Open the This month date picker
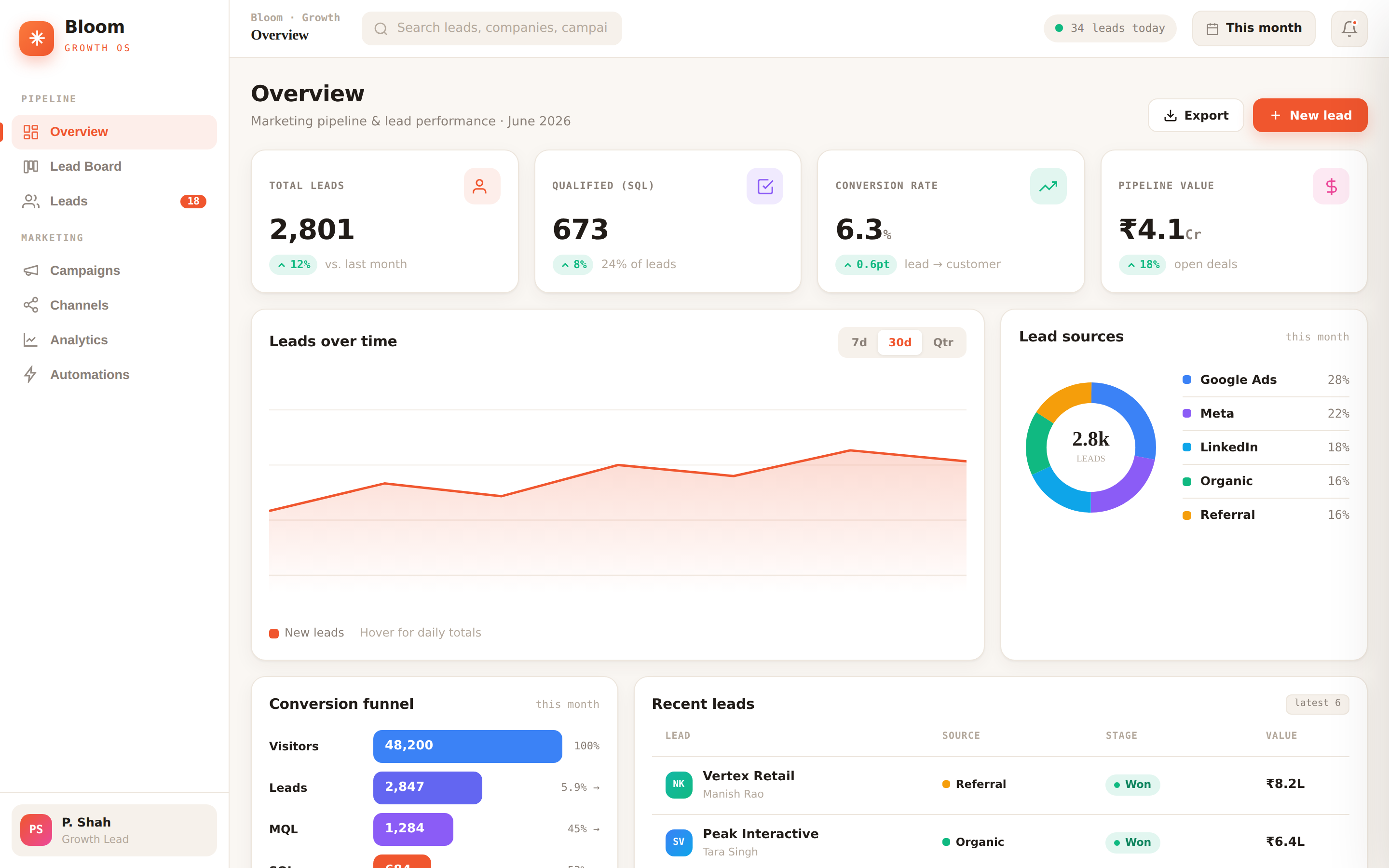This screenshot has width=1389, height=868. [1253, 28]
